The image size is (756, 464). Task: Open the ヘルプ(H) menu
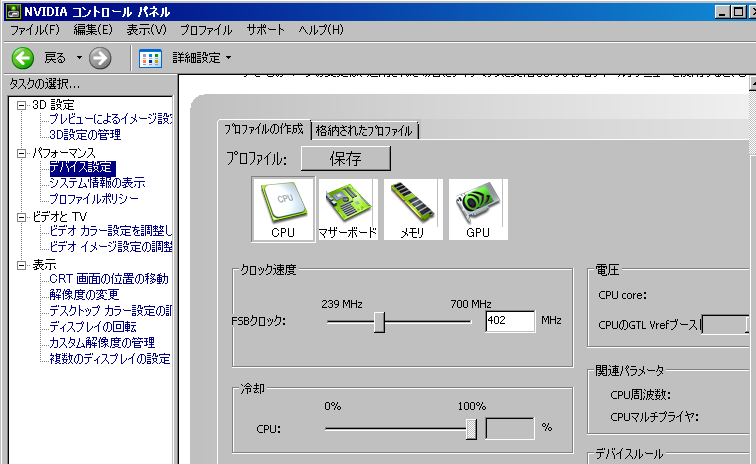click(x=321, y=30)
